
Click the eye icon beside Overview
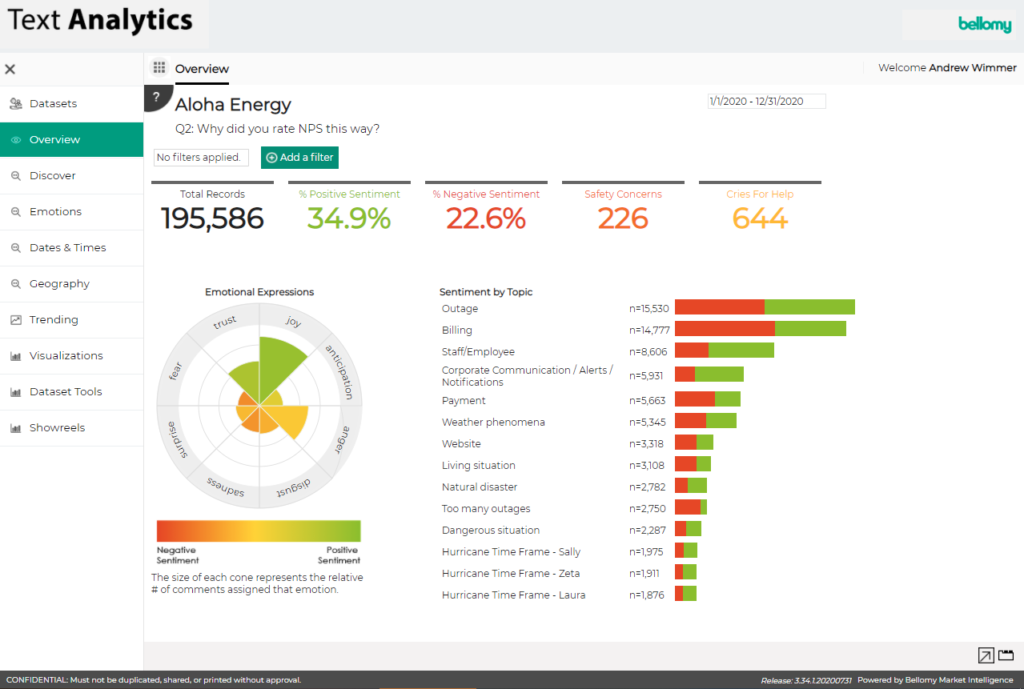(15, 140)
